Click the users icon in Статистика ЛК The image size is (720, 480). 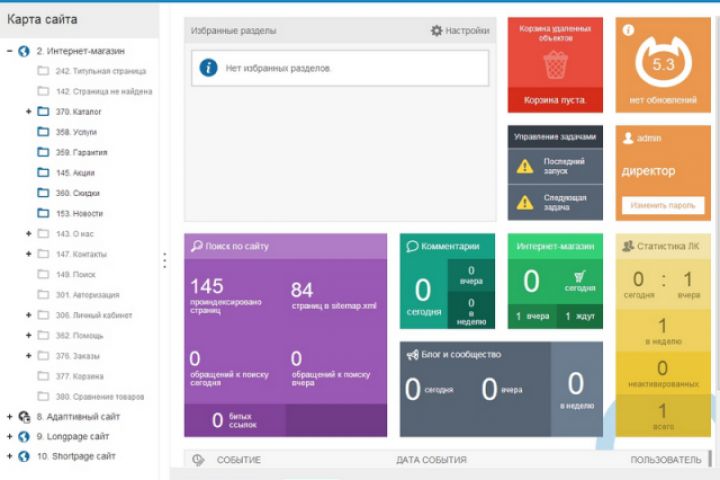[x=628, y=246]
